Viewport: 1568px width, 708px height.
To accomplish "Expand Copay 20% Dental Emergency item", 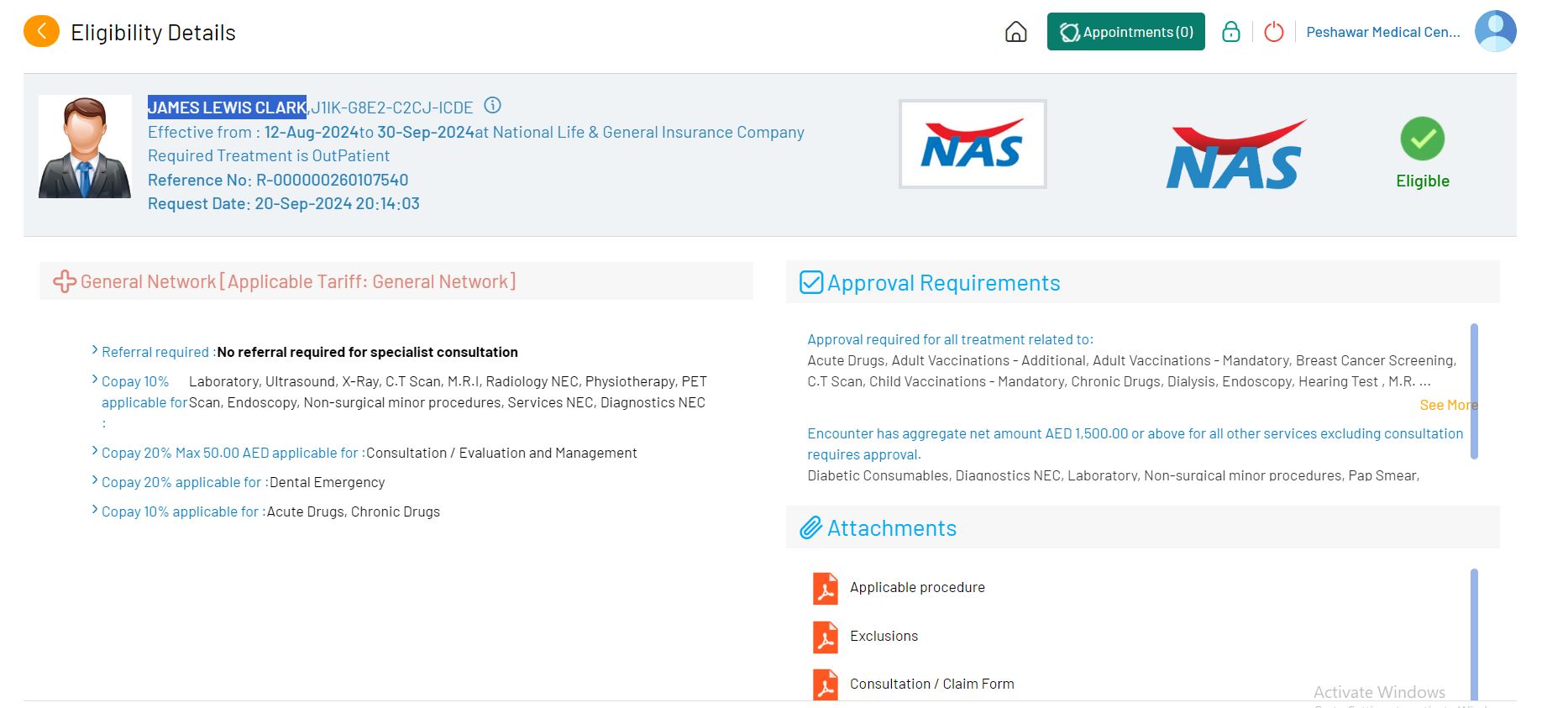I will [95, 481].
